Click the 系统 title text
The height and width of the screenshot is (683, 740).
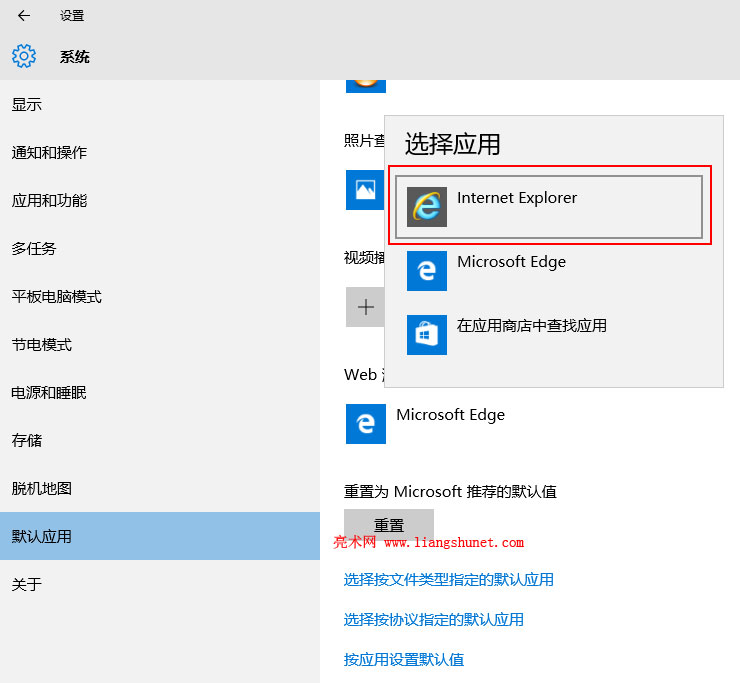click(x=75, y=57)
